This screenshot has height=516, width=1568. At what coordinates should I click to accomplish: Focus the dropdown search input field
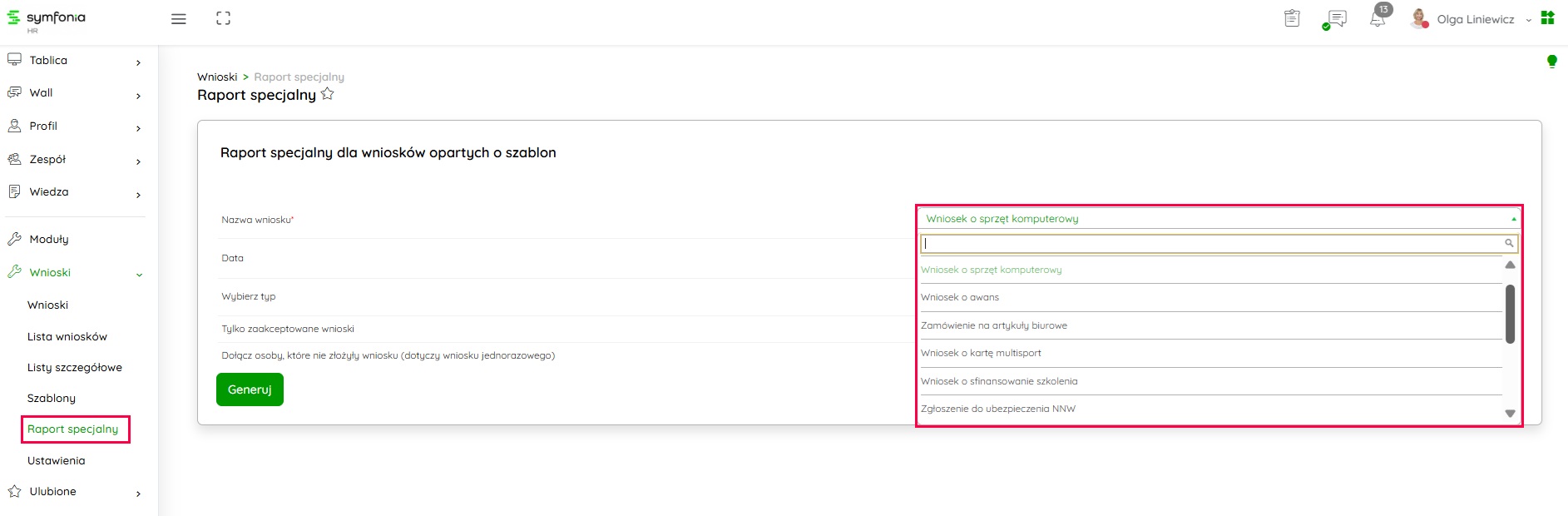click(1212, 244)
